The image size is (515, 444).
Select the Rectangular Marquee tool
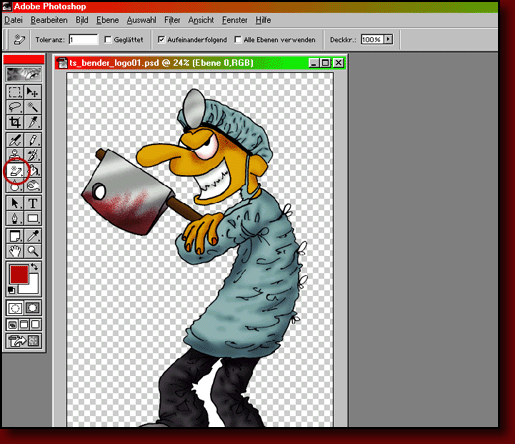pos(15,92)
